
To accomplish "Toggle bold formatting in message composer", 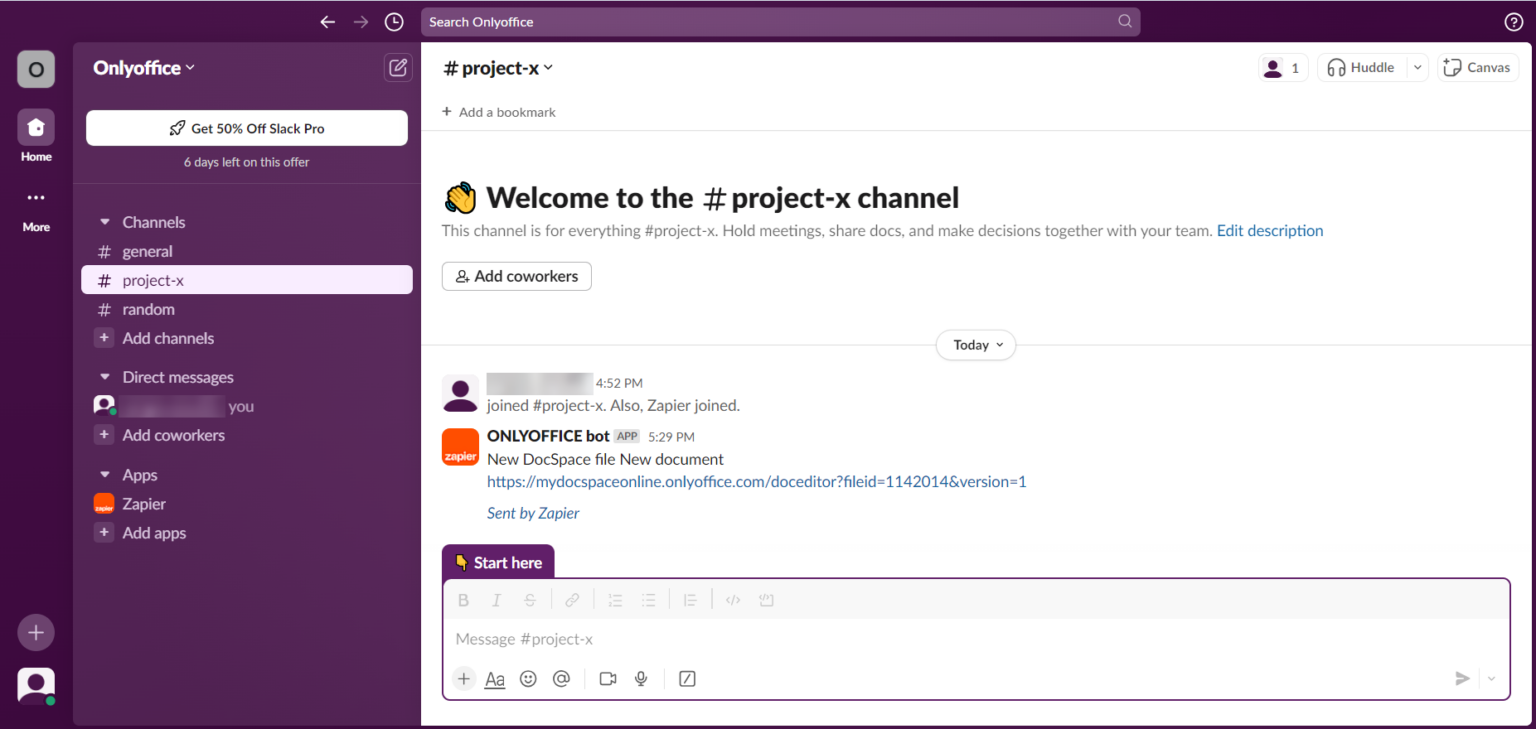I will [x=463, y=599].
